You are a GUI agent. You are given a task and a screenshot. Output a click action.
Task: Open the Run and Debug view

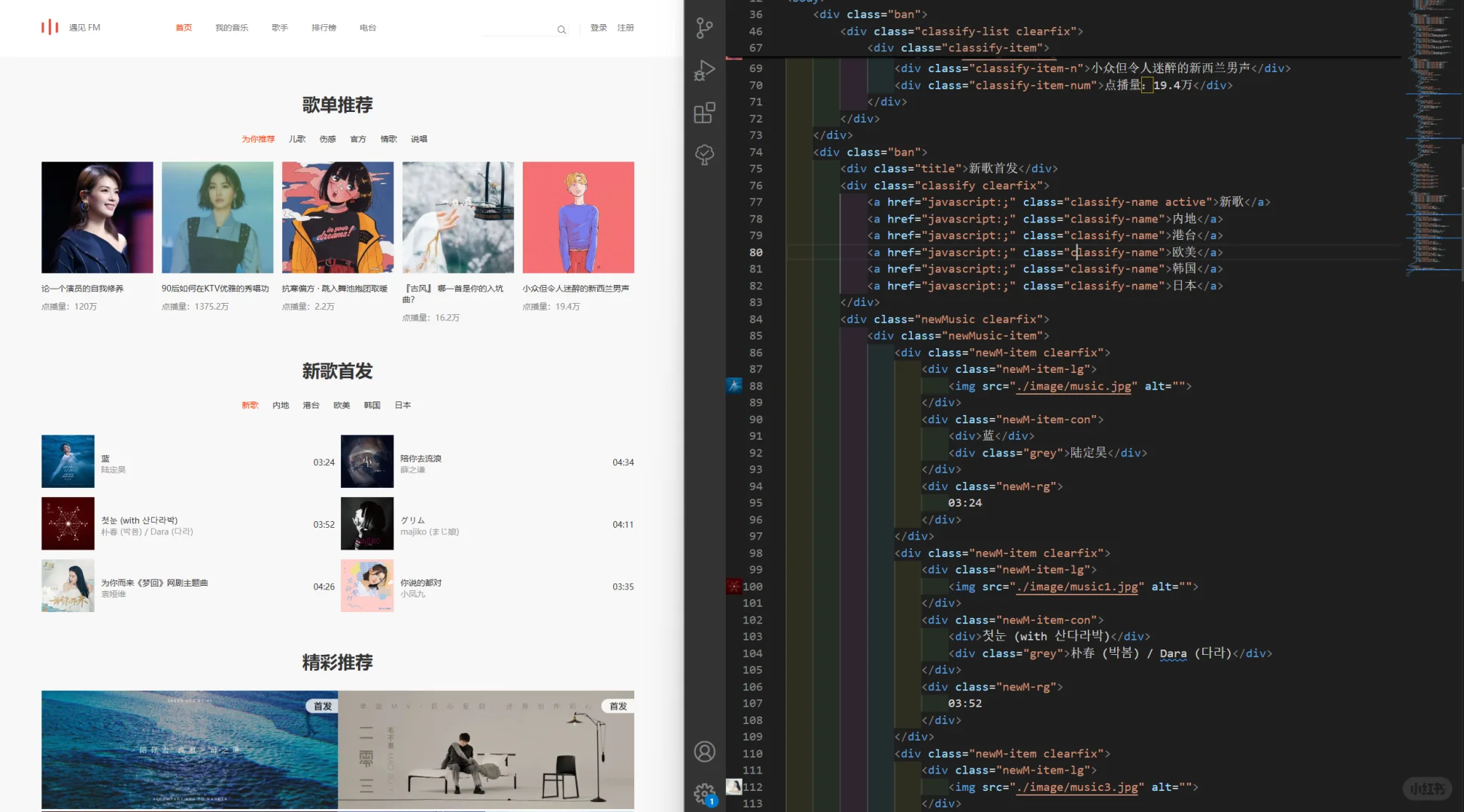(704, 70)
